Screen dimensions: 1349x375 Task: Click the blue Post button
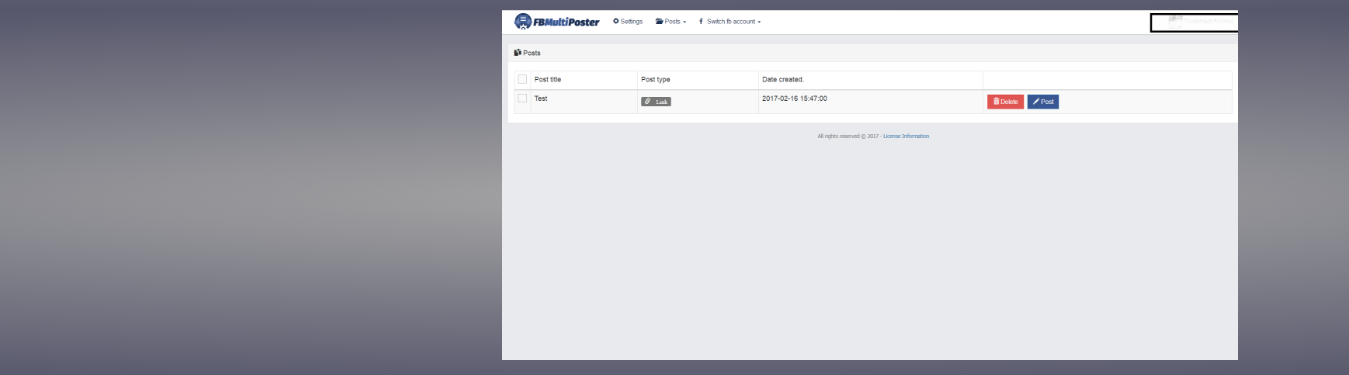click(x=1043, y=101)
